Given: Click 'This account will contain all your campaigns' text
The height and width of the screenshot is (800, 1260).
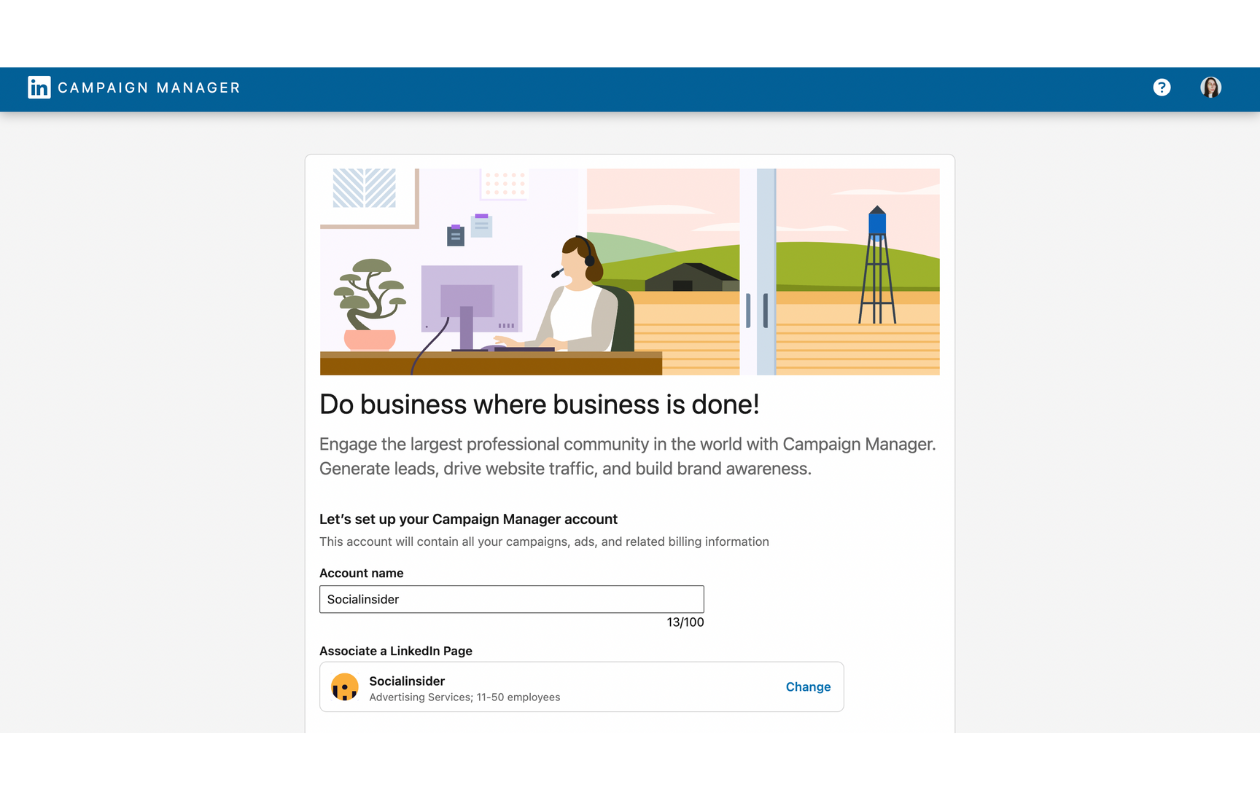Looking at the screenshot, I should [544, 542].
